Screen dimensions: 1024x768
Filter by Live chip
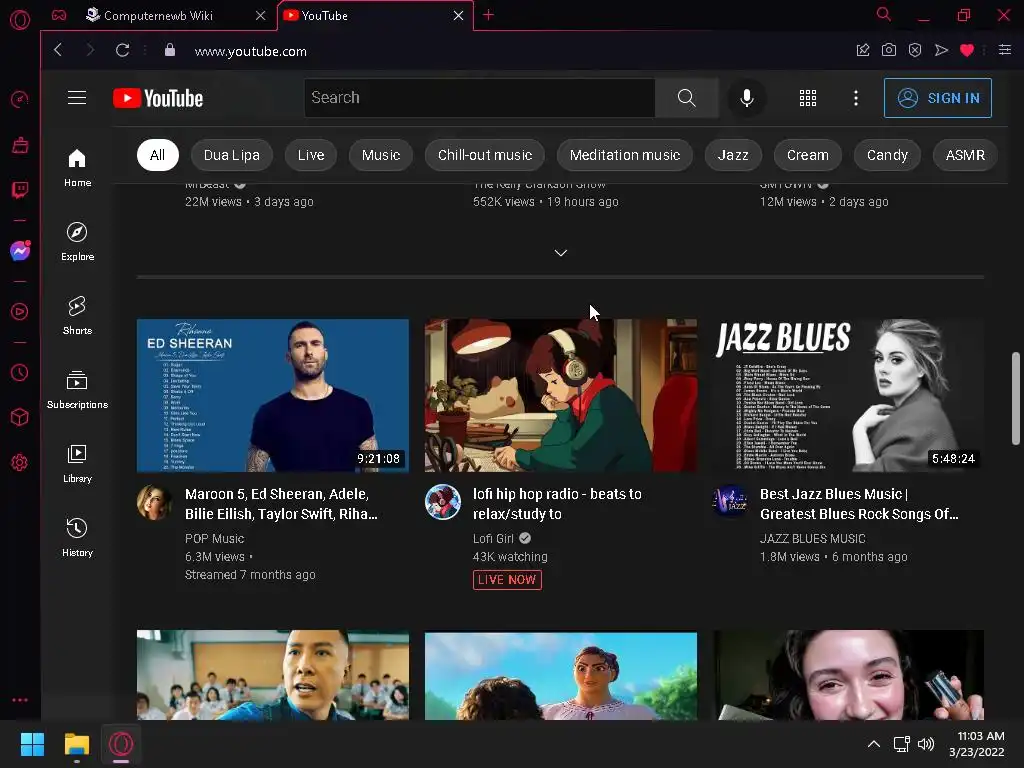311,155
